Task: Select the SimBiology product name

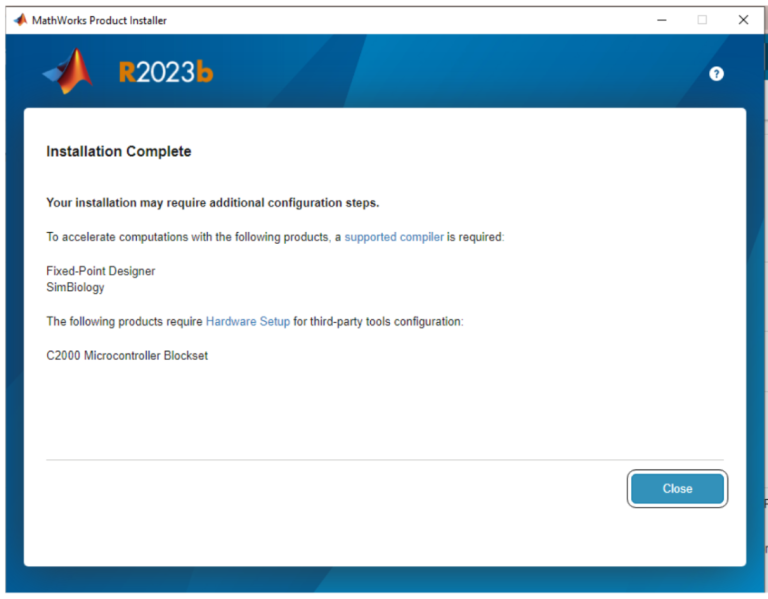Action: 75,288
